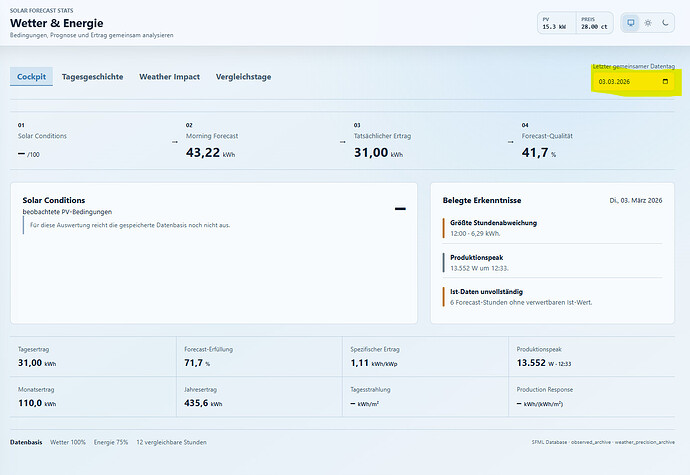The width and height of the screenshot is (690, 475).
Task: Click the Production Response tile
Action: [x=591, y=397]
